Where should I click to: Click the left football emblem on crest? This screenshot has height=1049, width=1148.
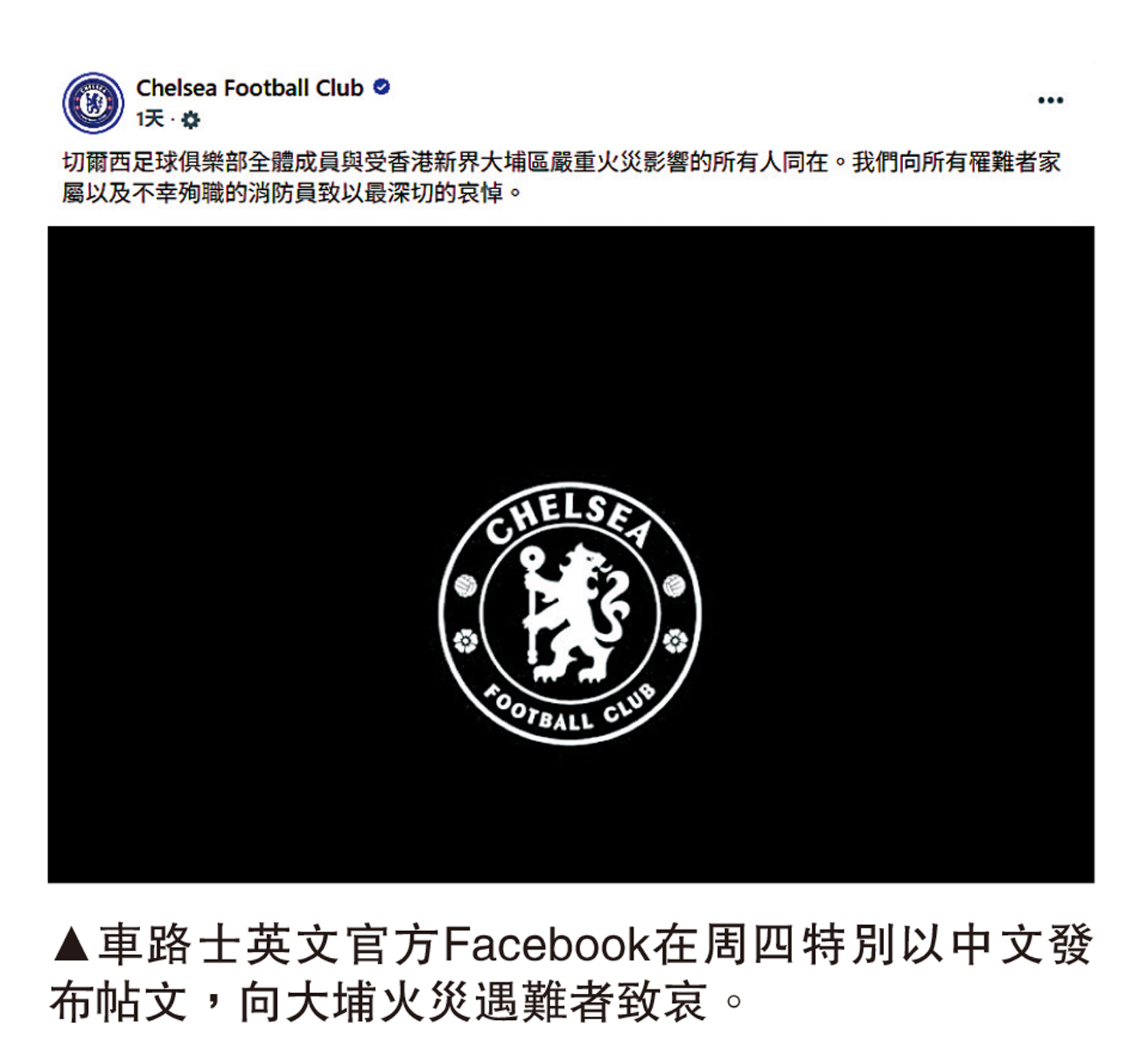coord(465,587)
